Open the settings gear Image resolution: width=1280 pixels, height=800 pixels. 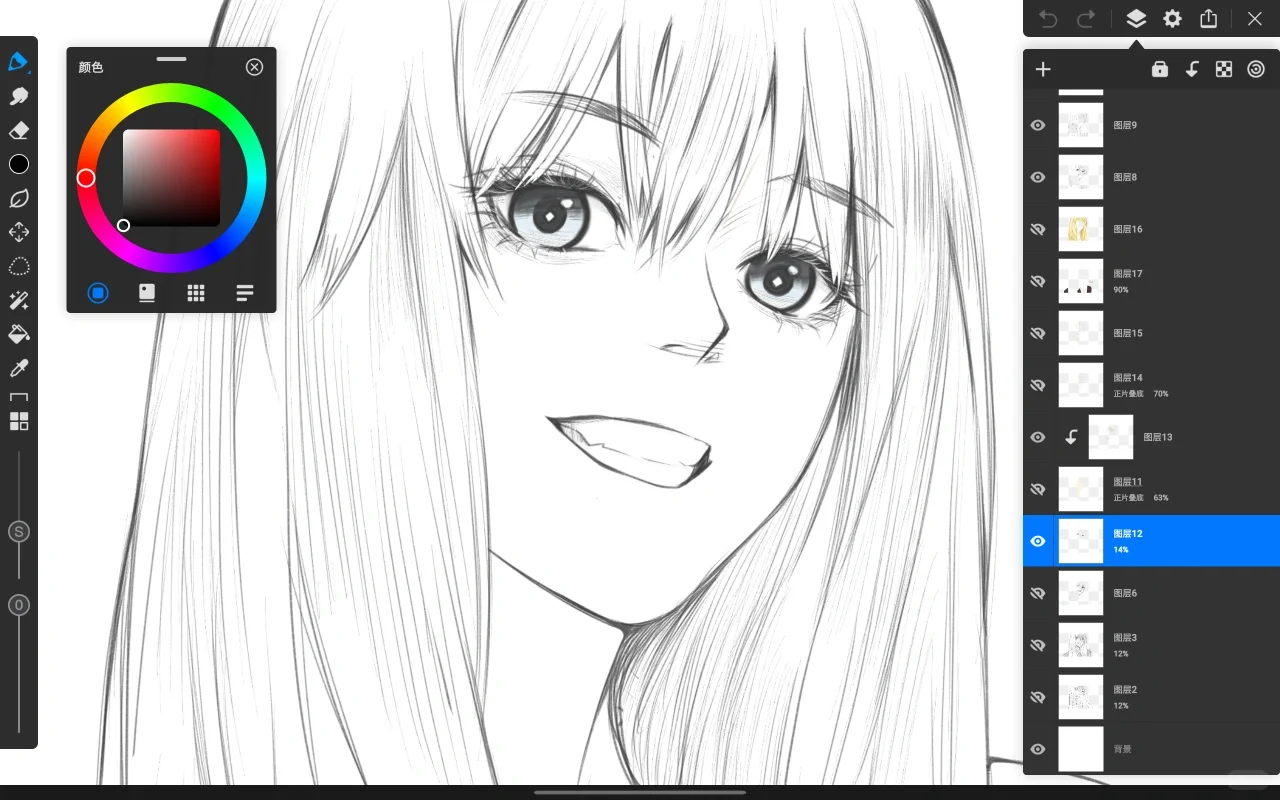tap(1172, 19)
